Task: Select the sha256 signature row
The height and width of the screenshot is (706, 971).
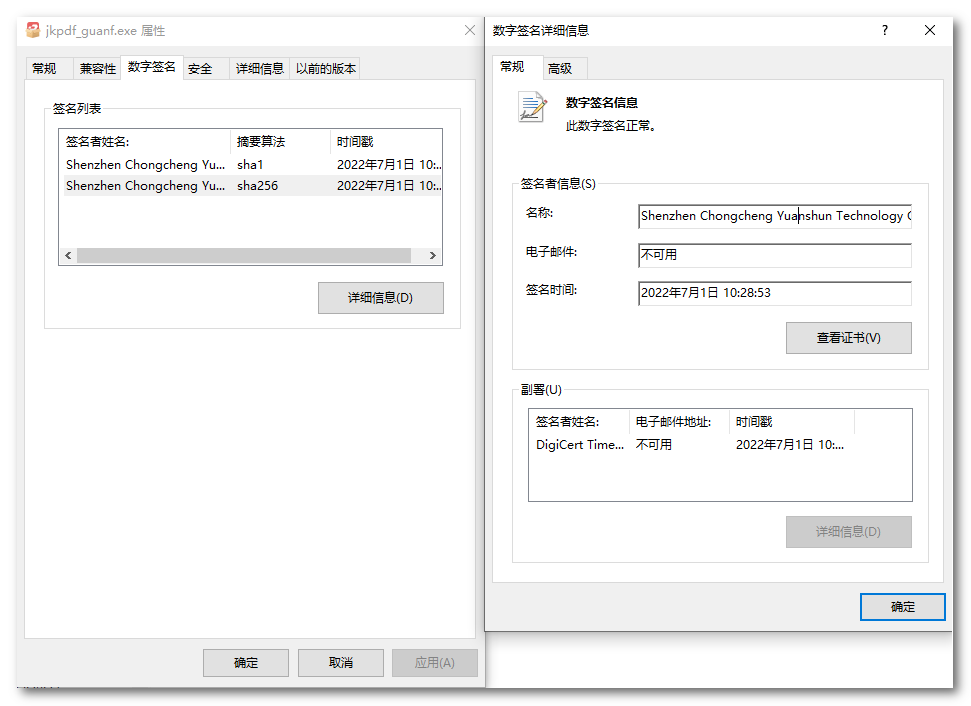Action: [x=250, y=186]
